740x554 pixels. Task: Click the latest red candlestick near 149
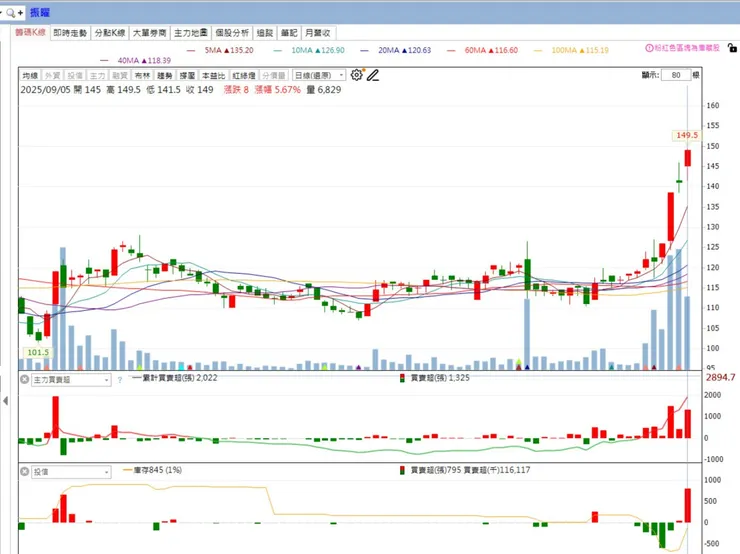pyautogui.click(x=688, y=158)
